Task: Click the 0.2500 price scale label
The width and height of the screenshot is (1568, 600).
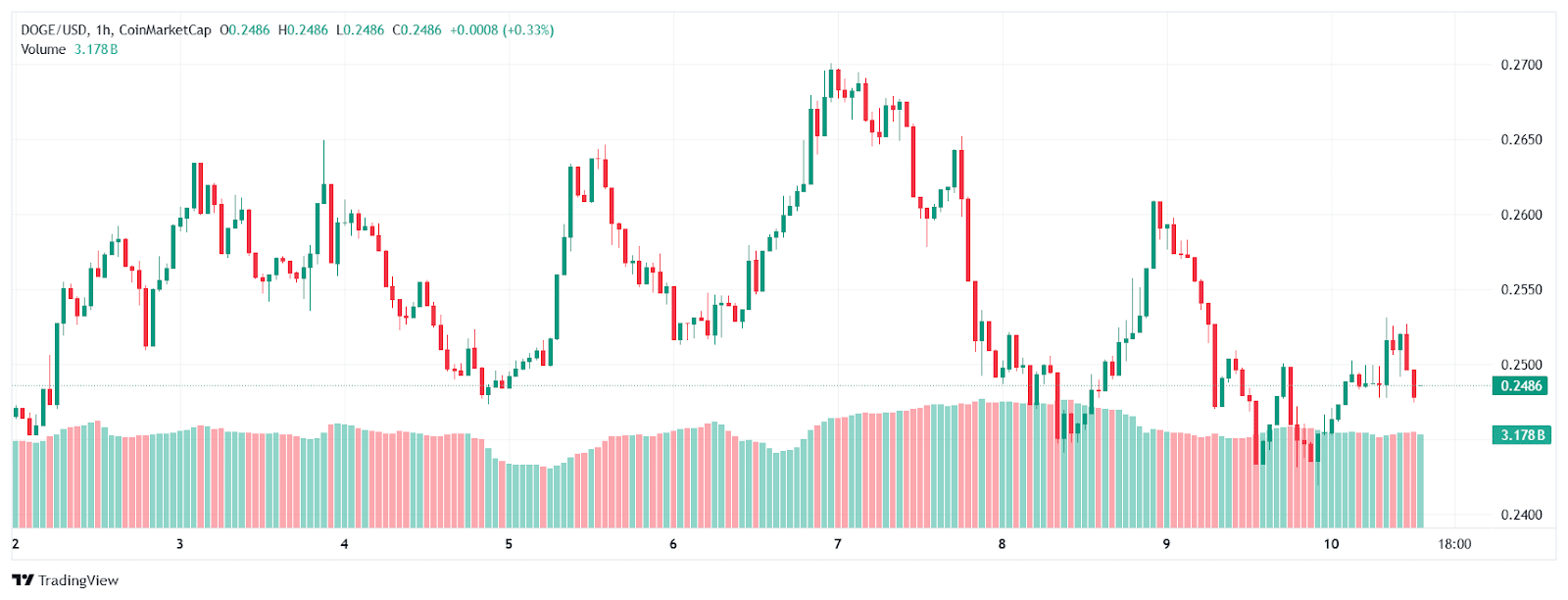Action: (1521, 365)
